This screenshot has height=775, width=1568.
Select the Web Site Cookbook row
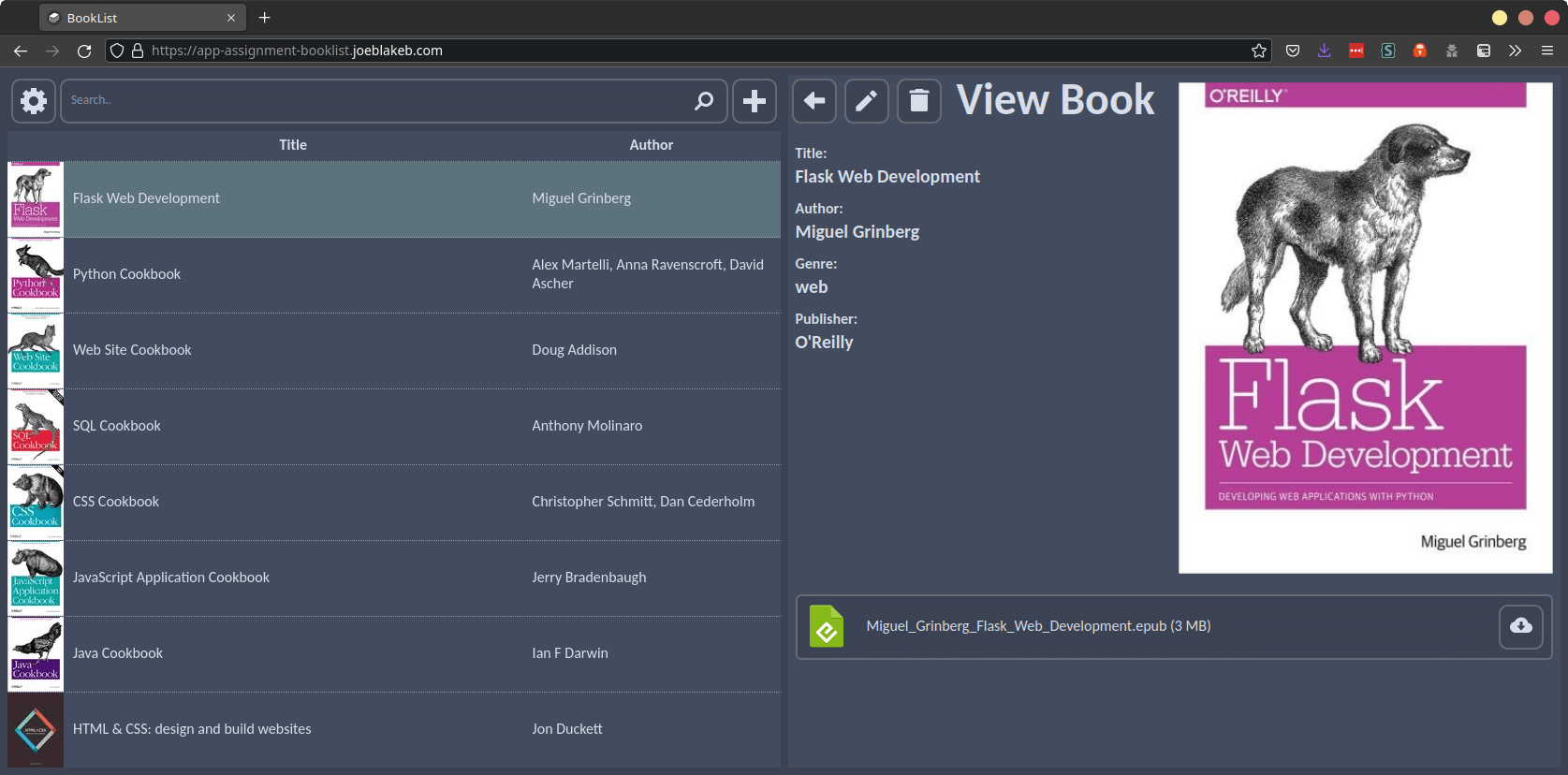(x=394, y=350)
